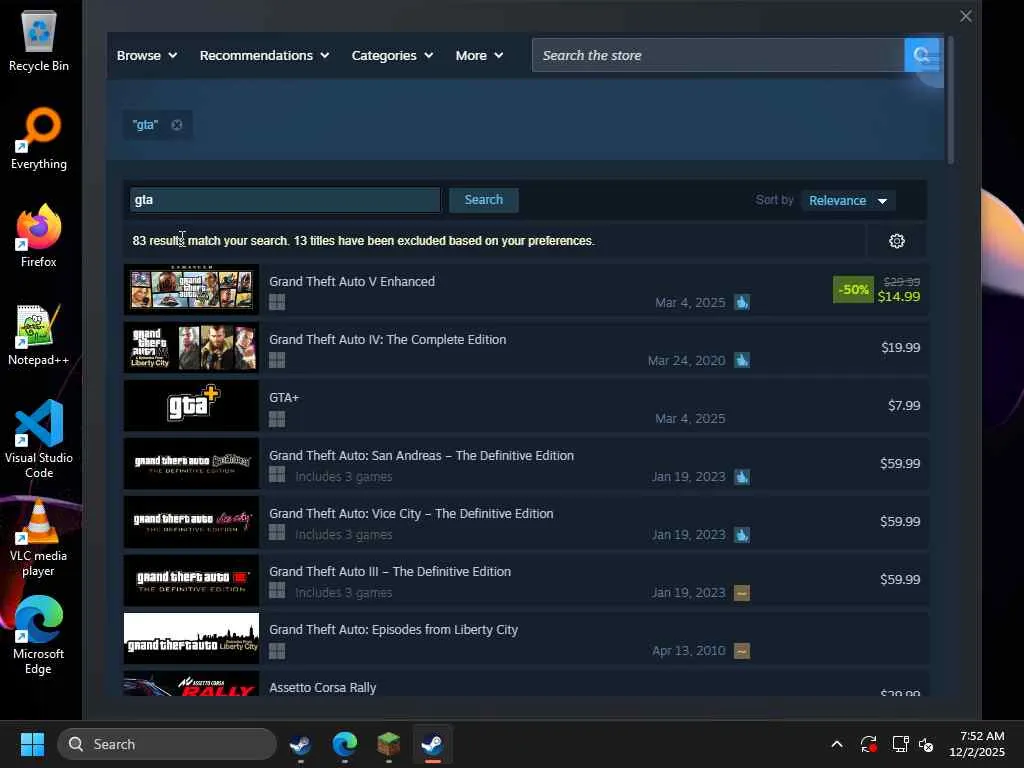This screenshot has width=1024, height=768.
Task: Expand the Recommendations menu
Action: coord(264,56)
